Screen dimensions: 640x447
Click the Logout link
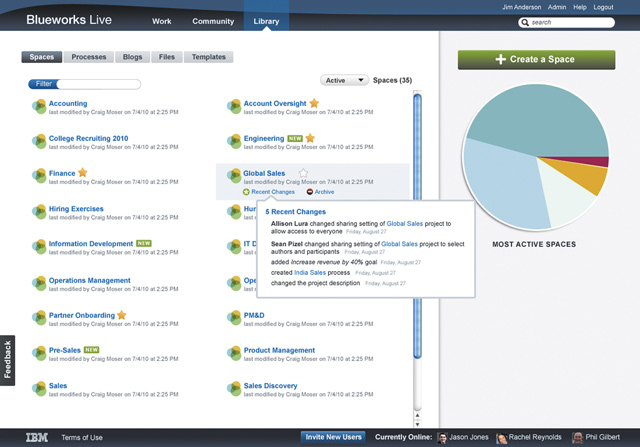[603, 7]
